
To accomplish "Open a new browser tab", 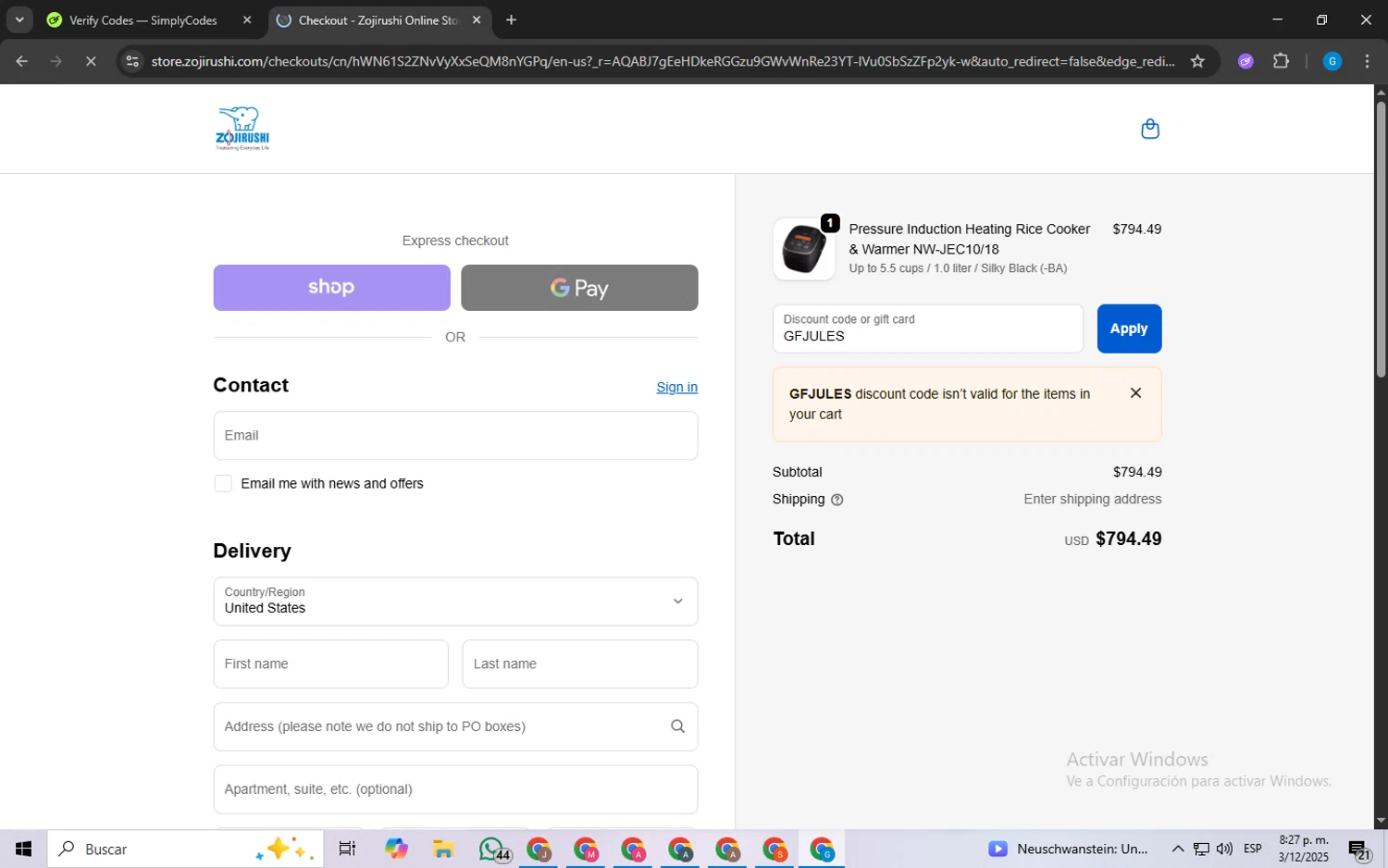I will pyautogui.click(x=511, y=20).
